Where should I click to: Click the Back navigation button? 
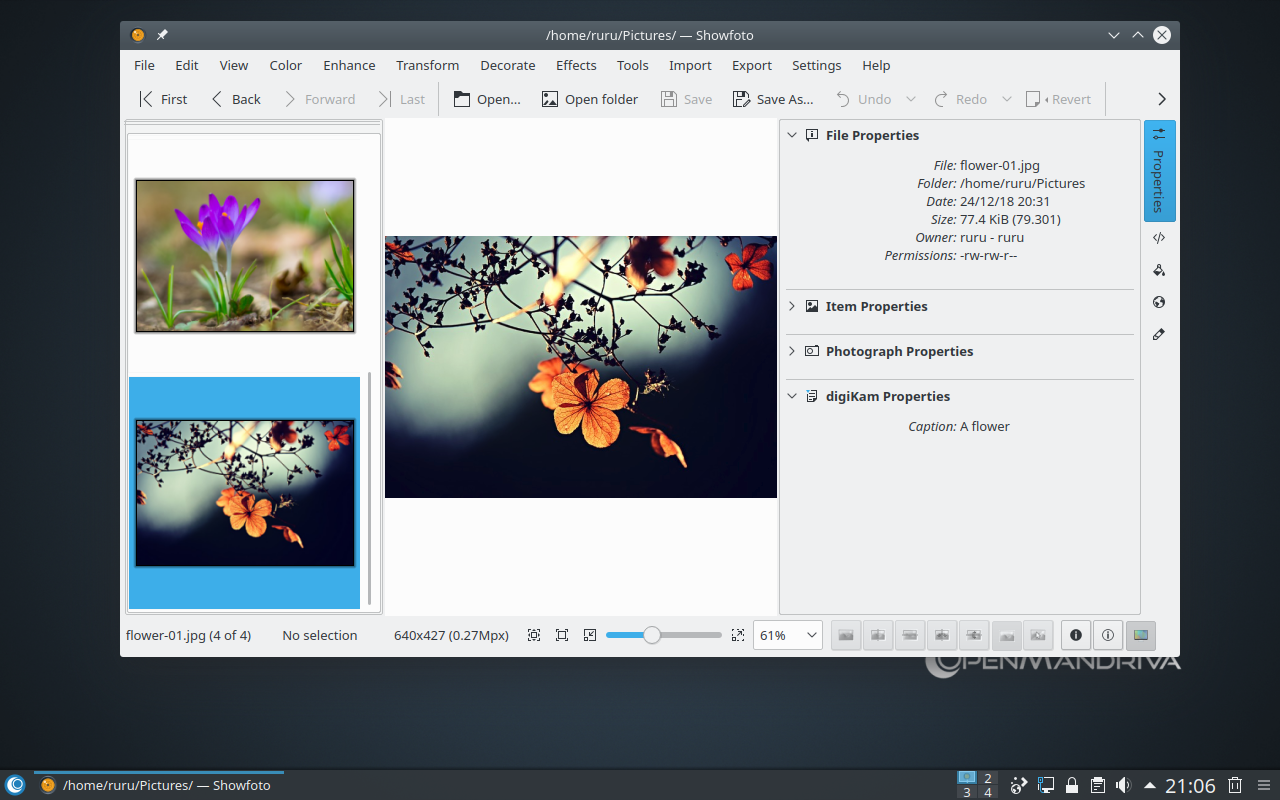point(236,99)
